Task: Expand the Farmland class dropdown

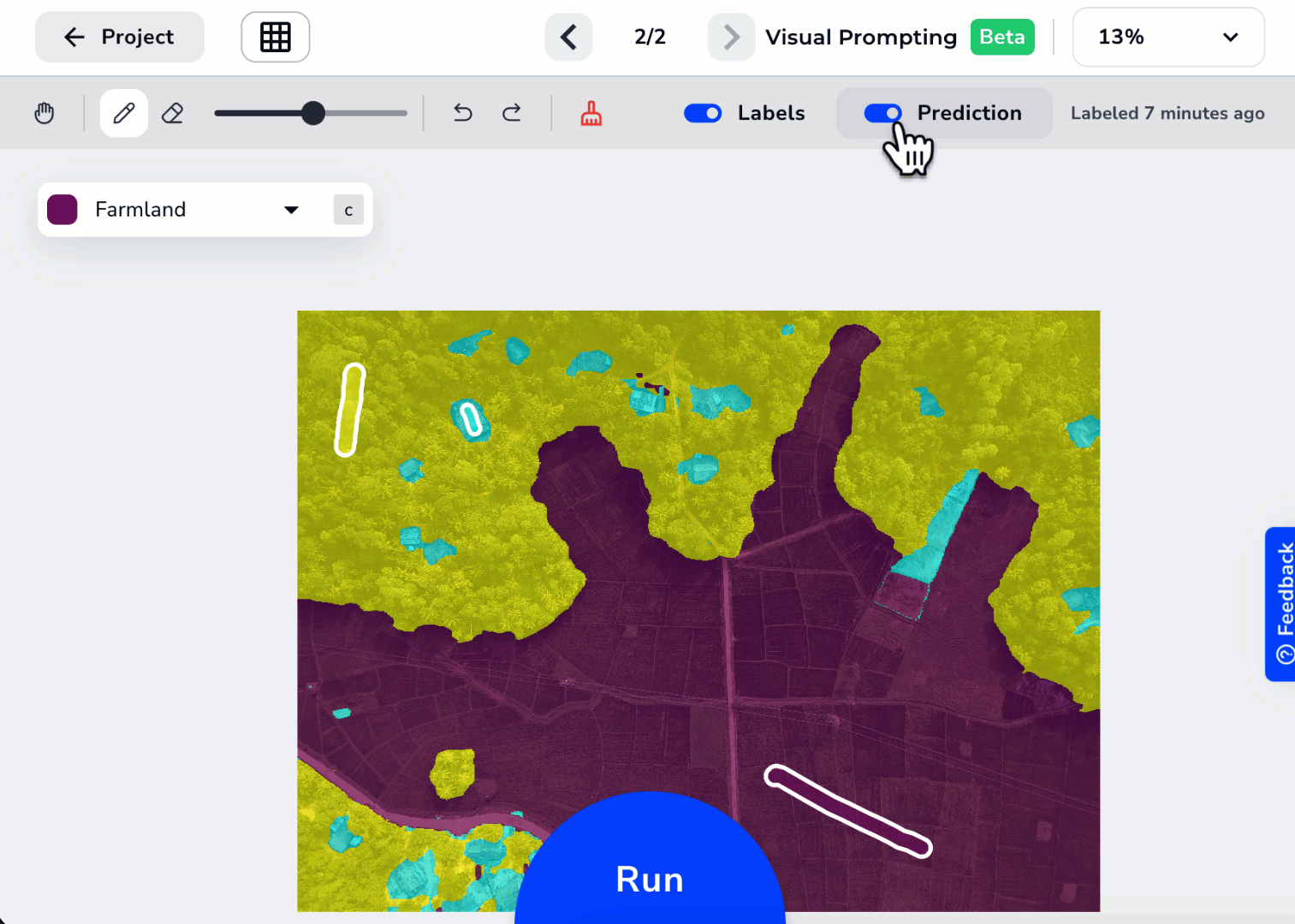Action: point(291,210)
